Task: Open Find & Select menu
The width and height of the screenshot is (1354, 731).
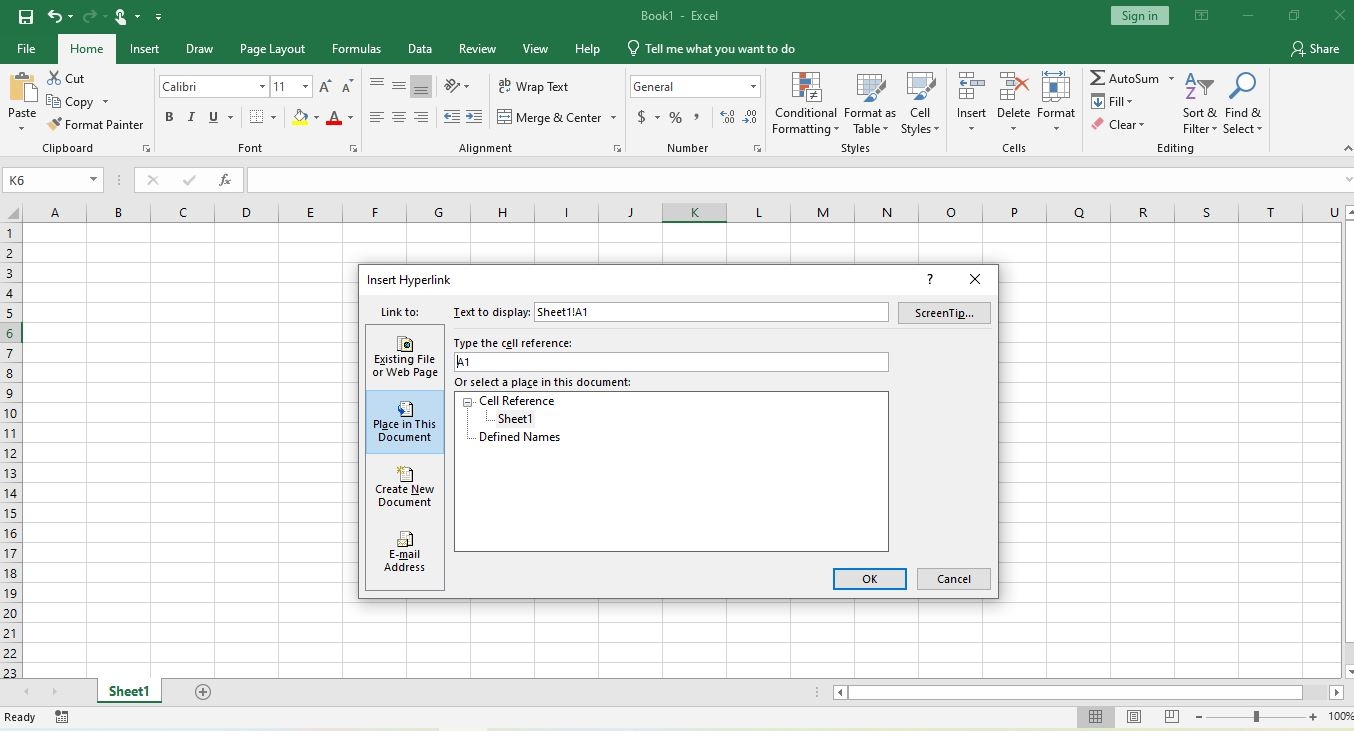Action: (1242, 104)
